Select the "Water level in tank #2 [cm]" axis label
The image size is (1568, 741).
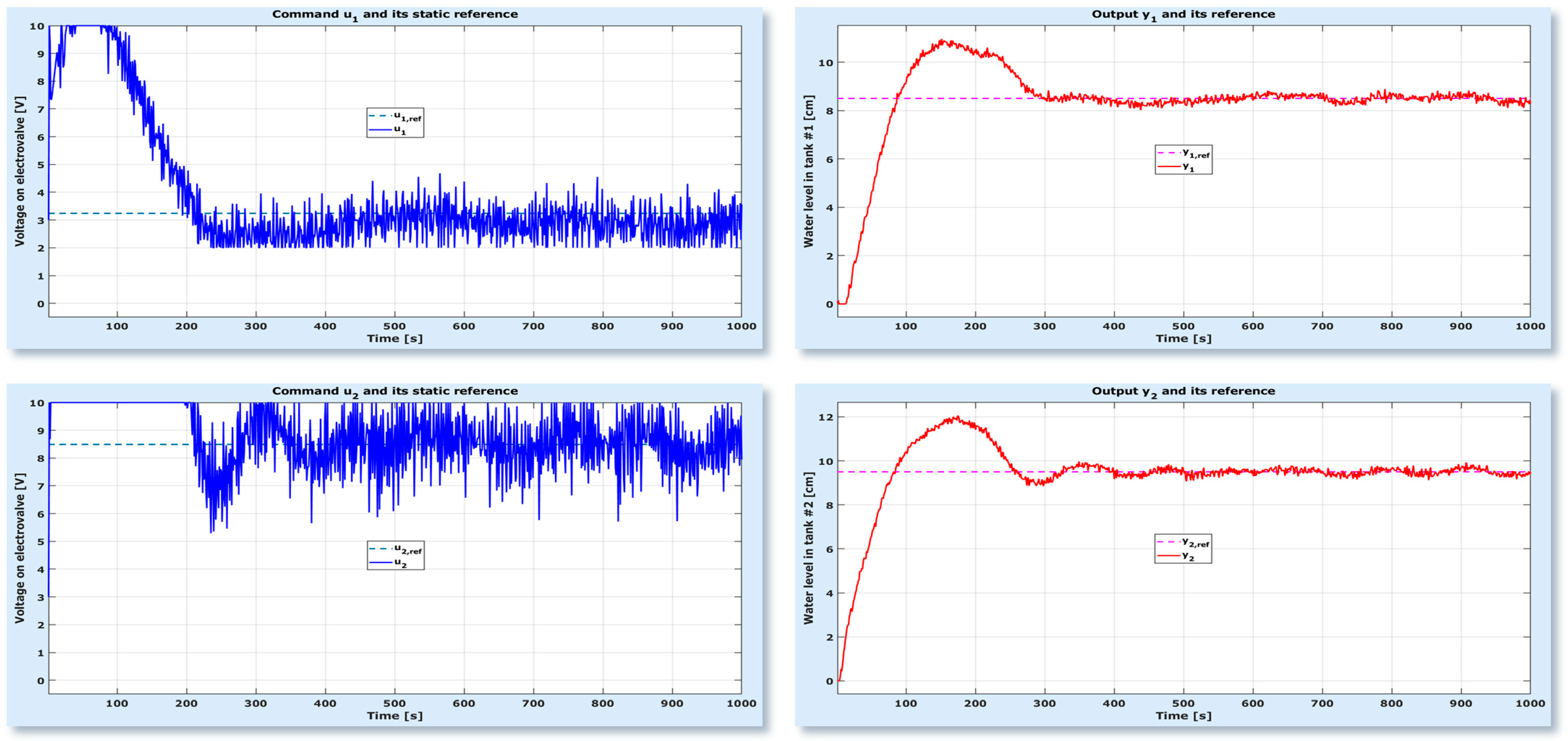click(x=808, y=548)
